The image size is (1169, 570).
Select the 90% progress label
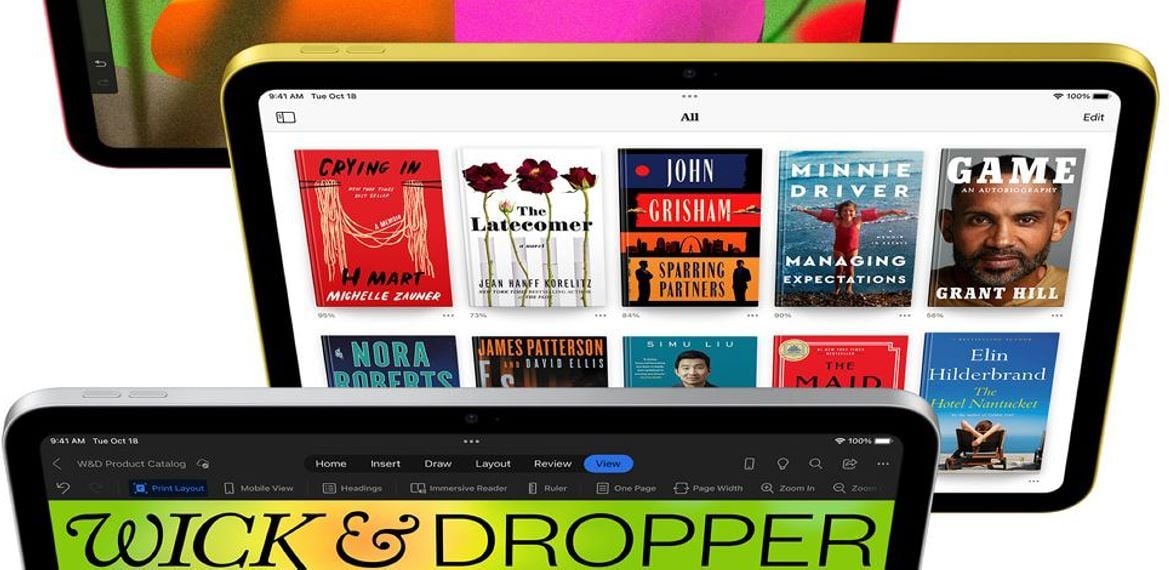783,315
